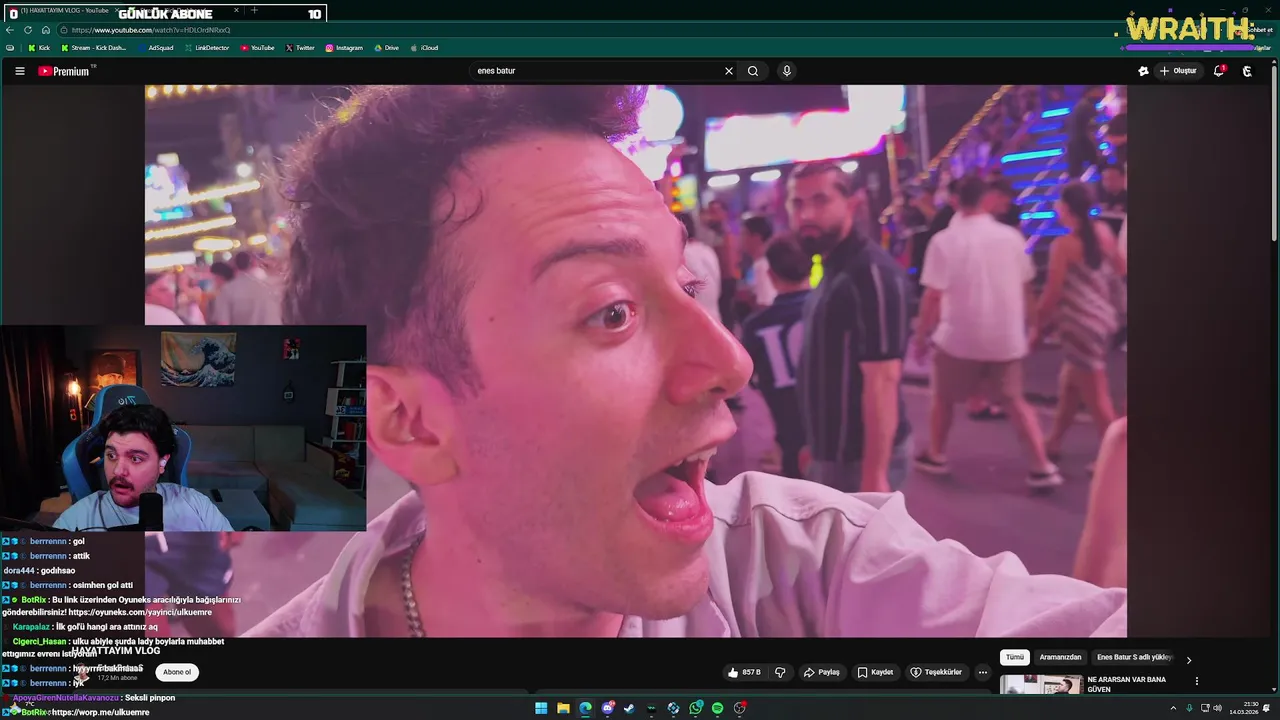Select the Tümü filter chip
The height and width of the screenshot is (720, 1280).
pyautogui.click(x=1015, y=657)
